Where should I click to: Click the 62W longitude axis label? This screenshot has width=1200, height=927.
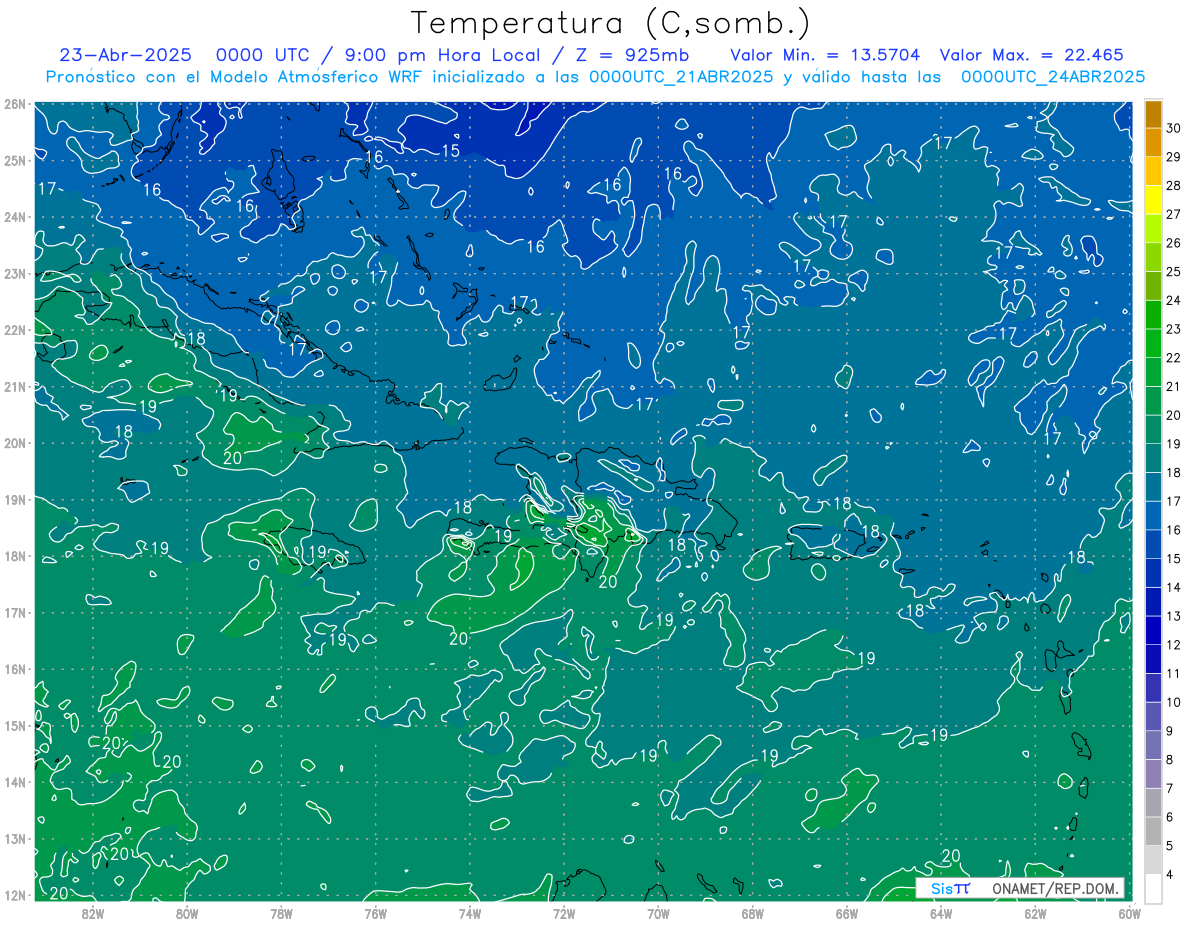coord(1036,914)
